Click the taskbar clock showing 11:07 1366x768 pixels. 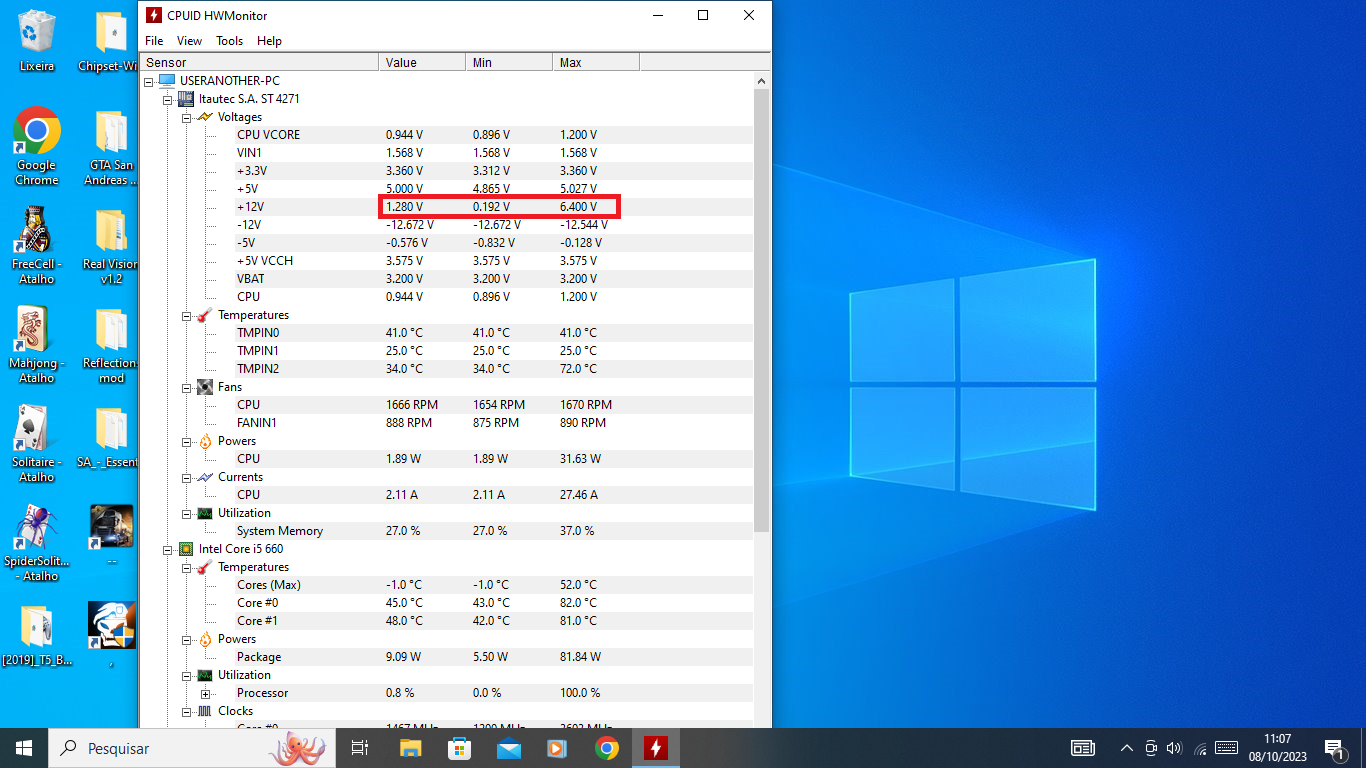click(x=1277, y=748)
